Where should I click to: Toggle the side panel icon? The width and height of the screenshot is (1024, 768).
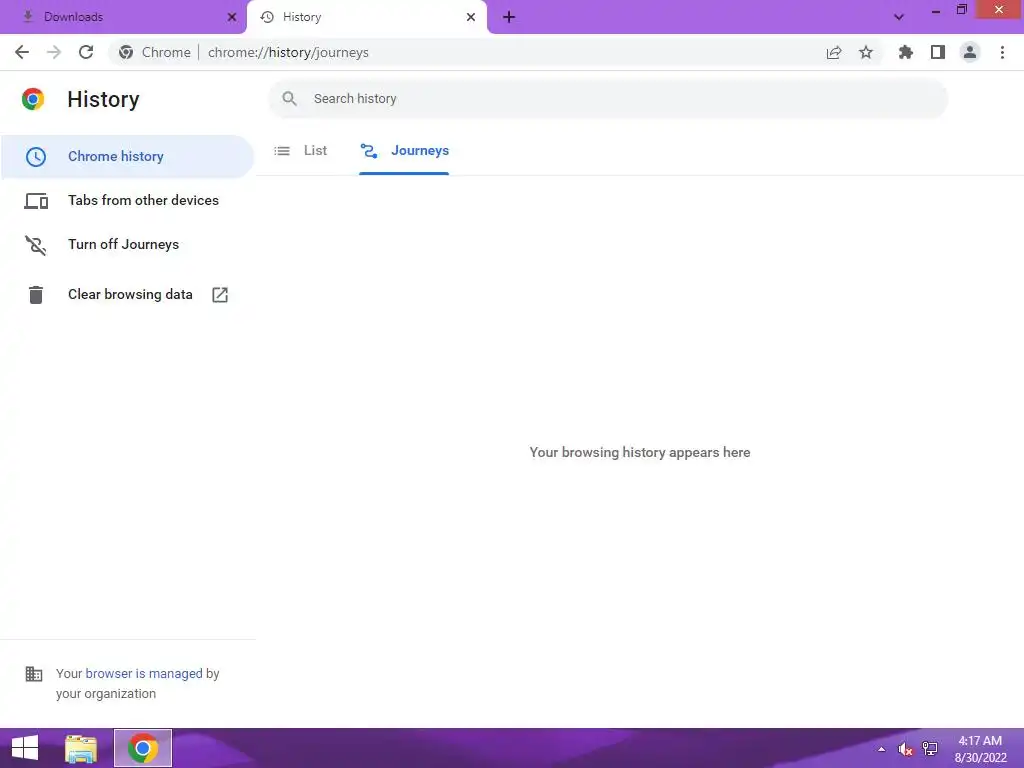pos(938,52)
